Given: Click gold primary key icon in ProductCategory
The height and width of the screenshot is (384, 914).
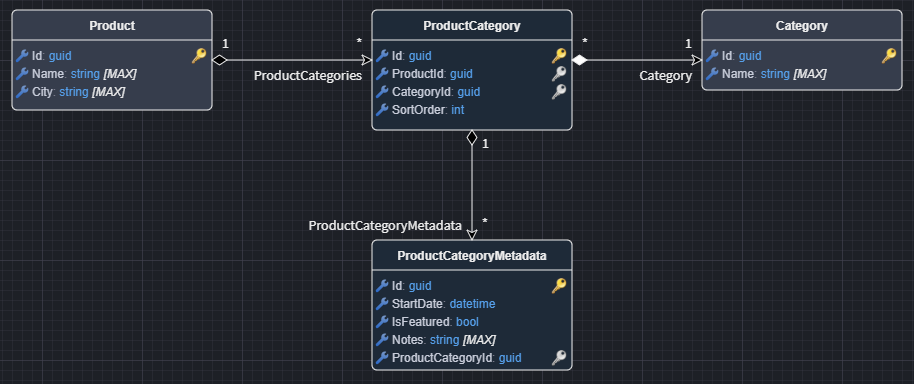Looking at the screenshot, I should click(x=559, y=56).
